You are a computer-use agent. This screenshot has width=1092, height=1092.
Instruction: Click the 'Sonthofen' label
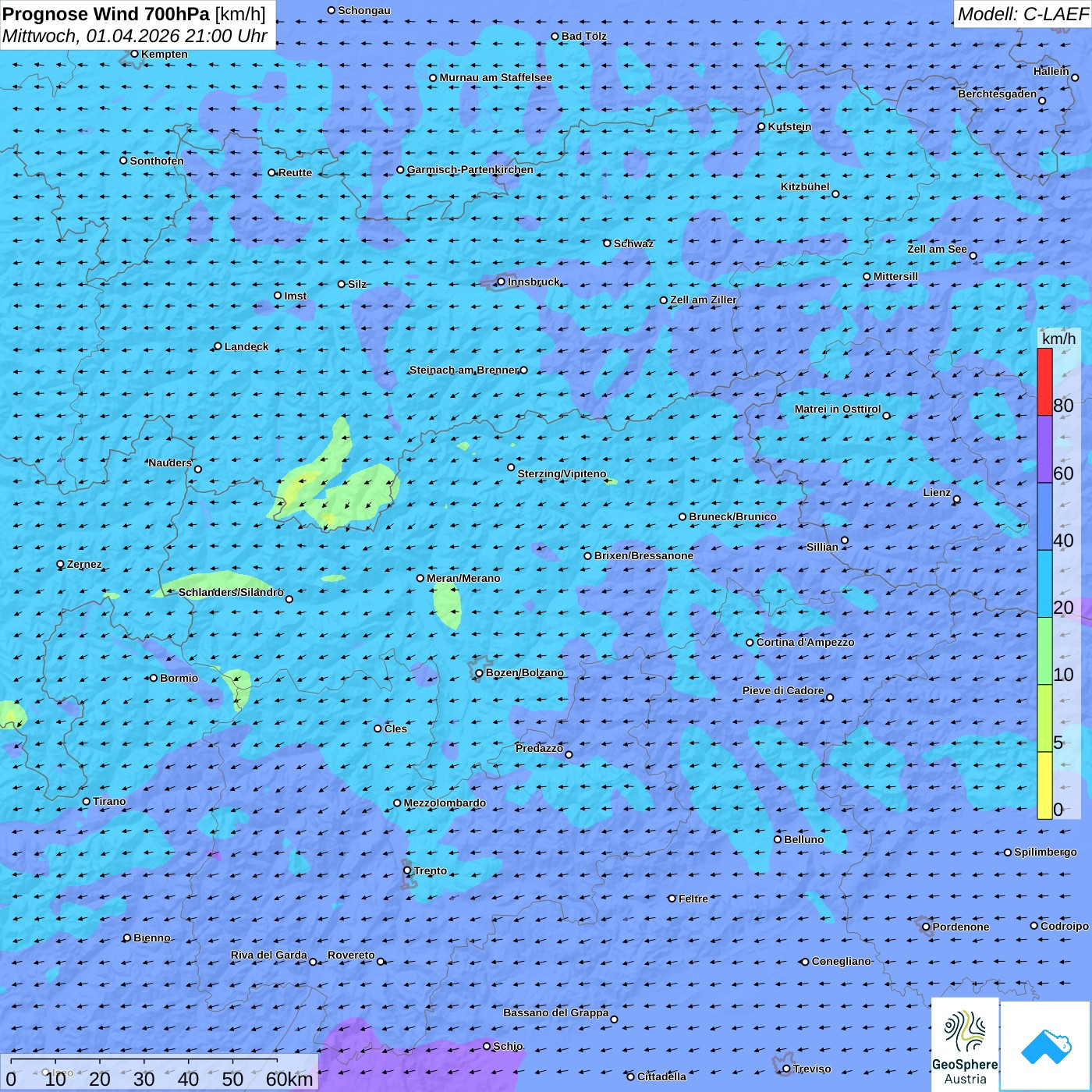click(x=157, y=161)
